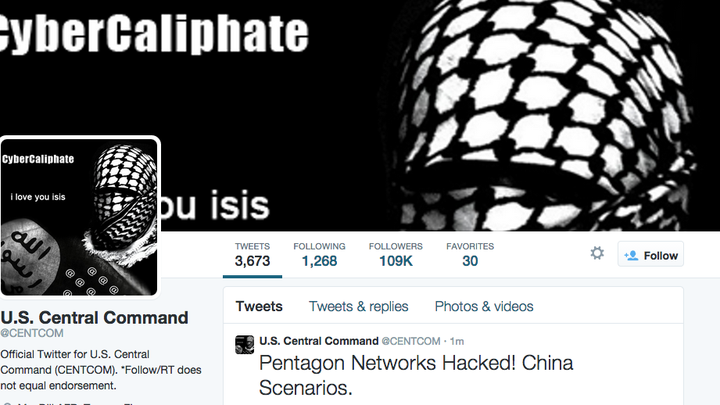Open the CyberCaliphate header banner image
This screenshot has width=720, height=405.
click(x=360, y=115)
